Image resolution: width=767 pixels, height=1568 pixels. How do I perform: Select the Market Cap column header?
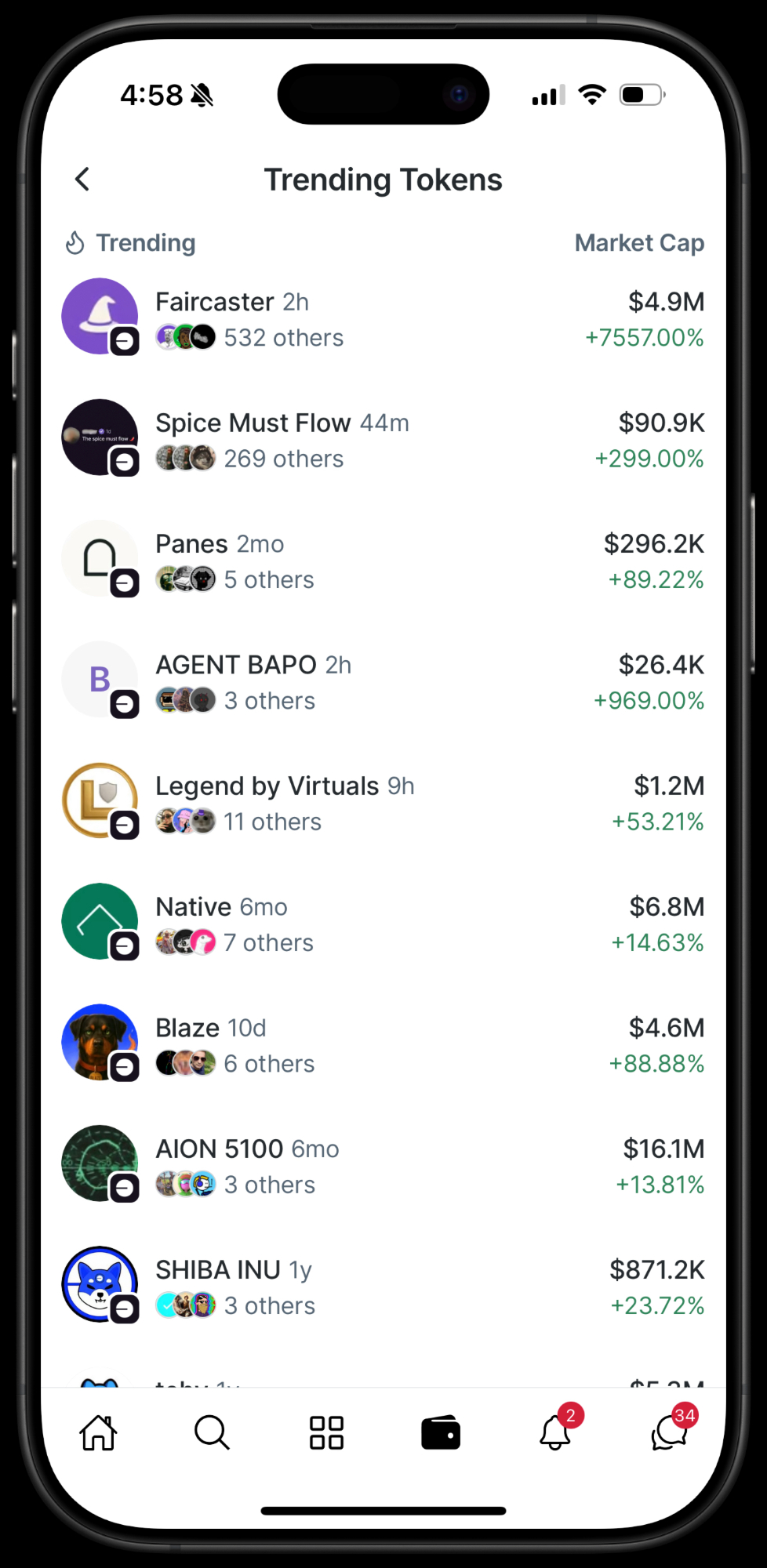(639, 243)
